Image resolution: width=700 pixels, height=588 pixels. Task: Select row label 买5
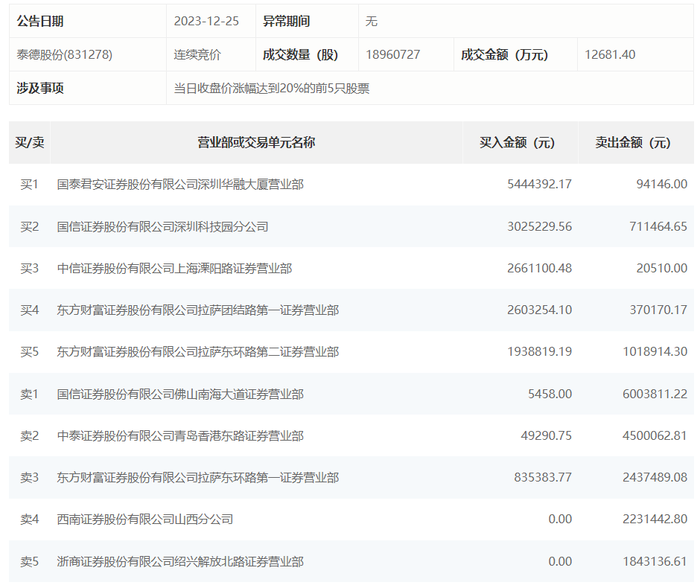point(29,352)
